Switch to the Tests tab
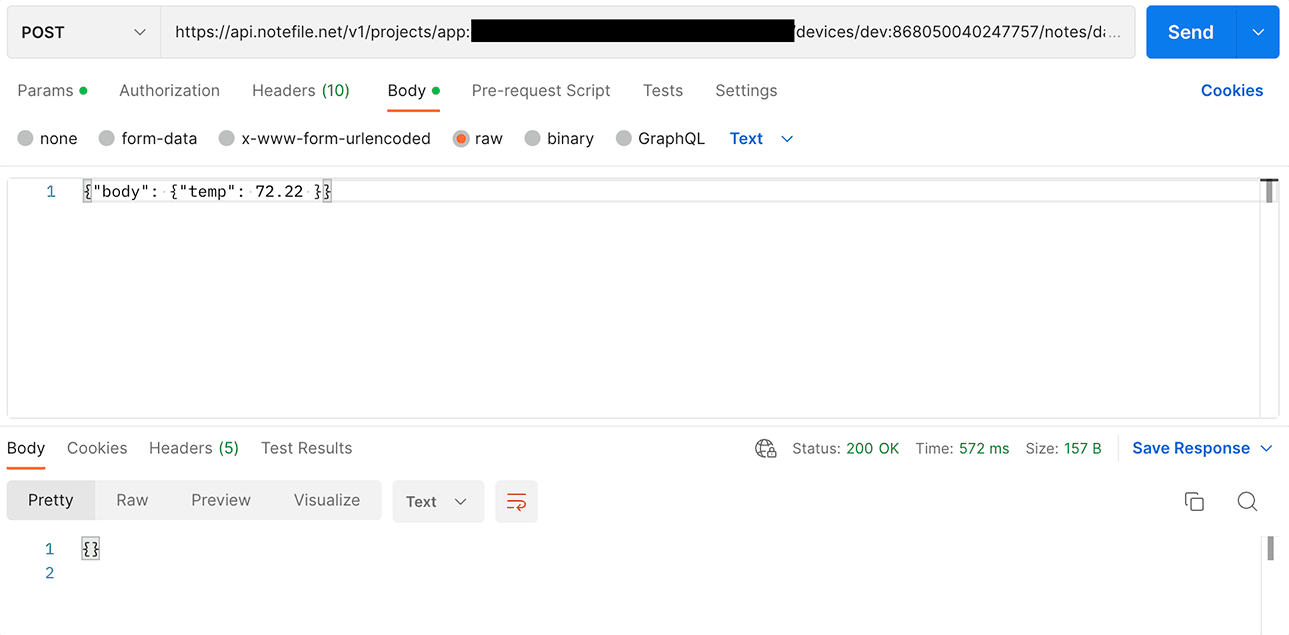This screenshot has width=1289, height=635. pyautogui.click(x=663, y=90)
